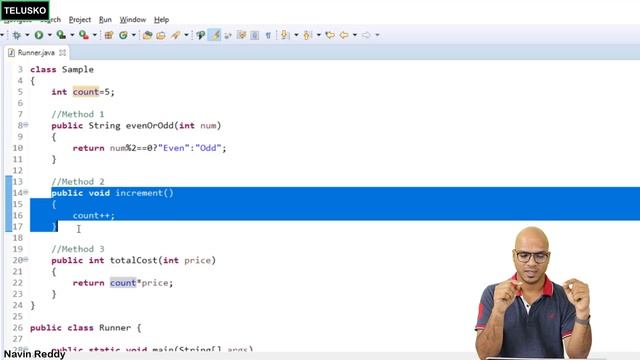
Task: Open the Next Annotation dropdown arrow
Action: tap(296, 35)
